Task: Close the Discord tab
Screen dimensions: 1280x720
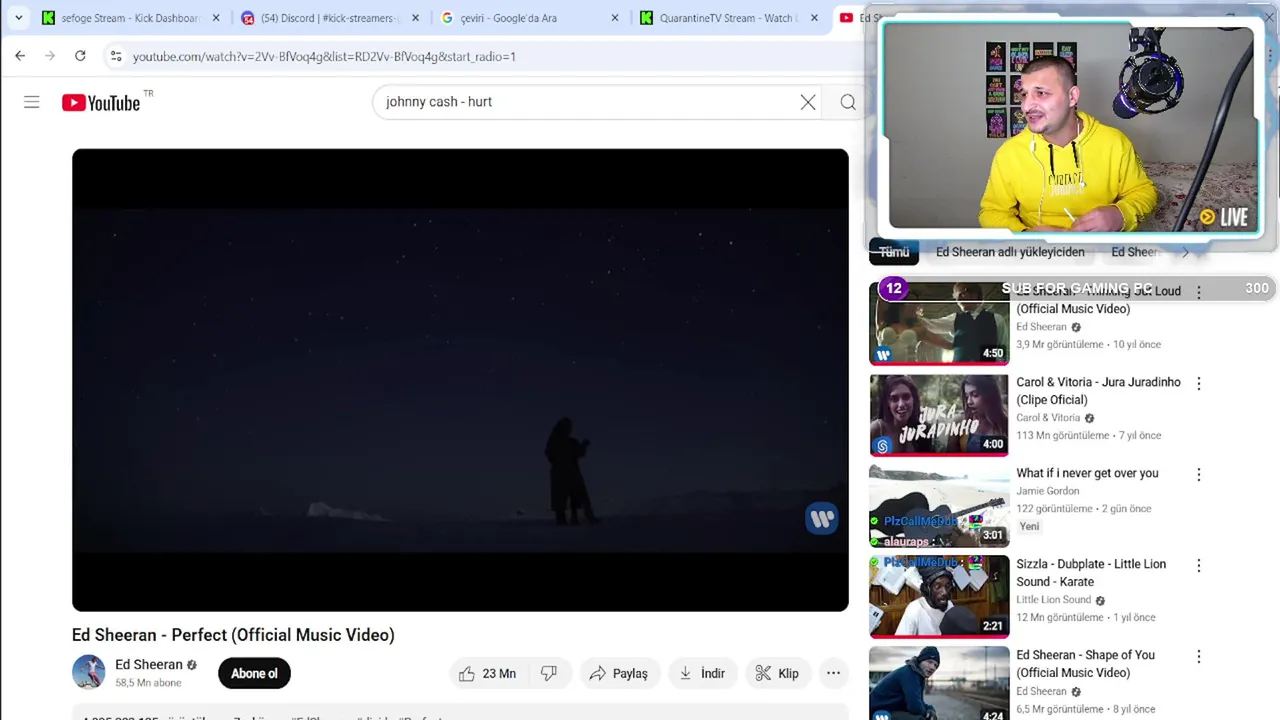Action: pyautogui.click(x=415, y=18)
